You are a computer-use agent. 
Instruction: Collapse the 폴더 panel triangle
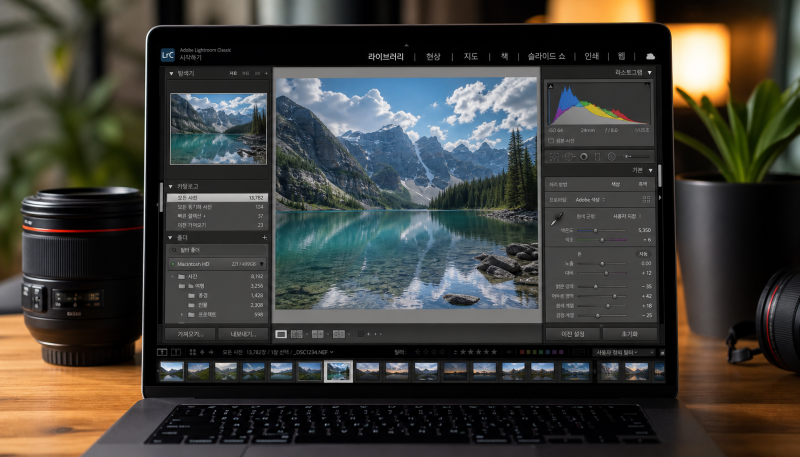(171, 238)
